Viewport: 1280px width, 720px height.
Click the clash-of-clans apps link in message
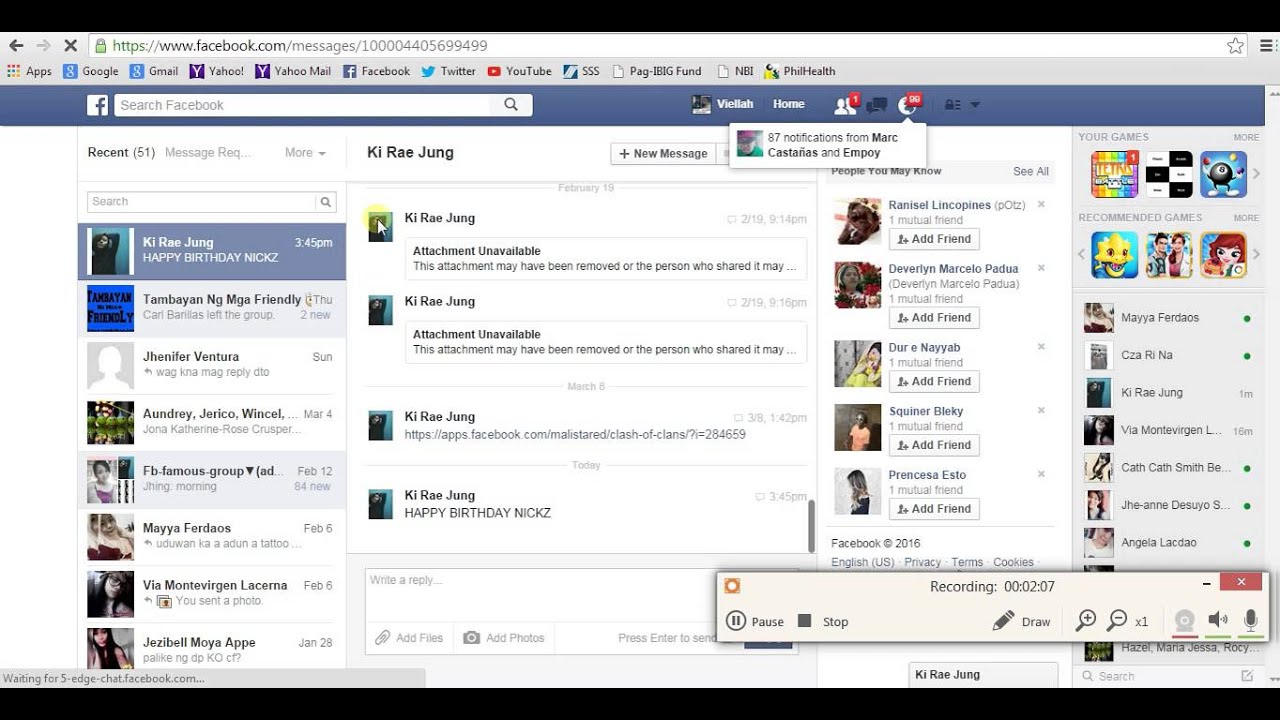tap(575, 435)
